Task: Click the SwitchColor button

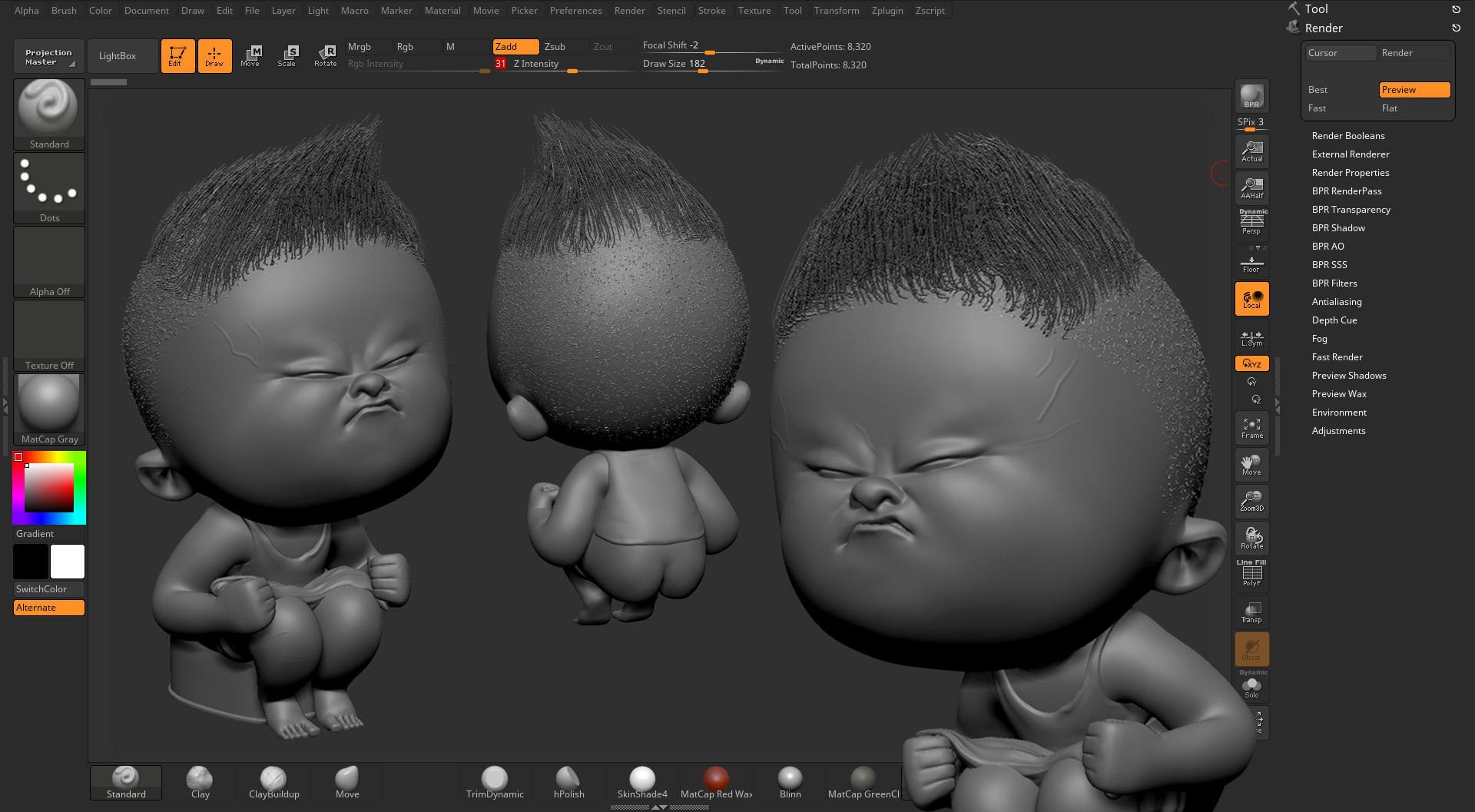Action: click(49, 589)
